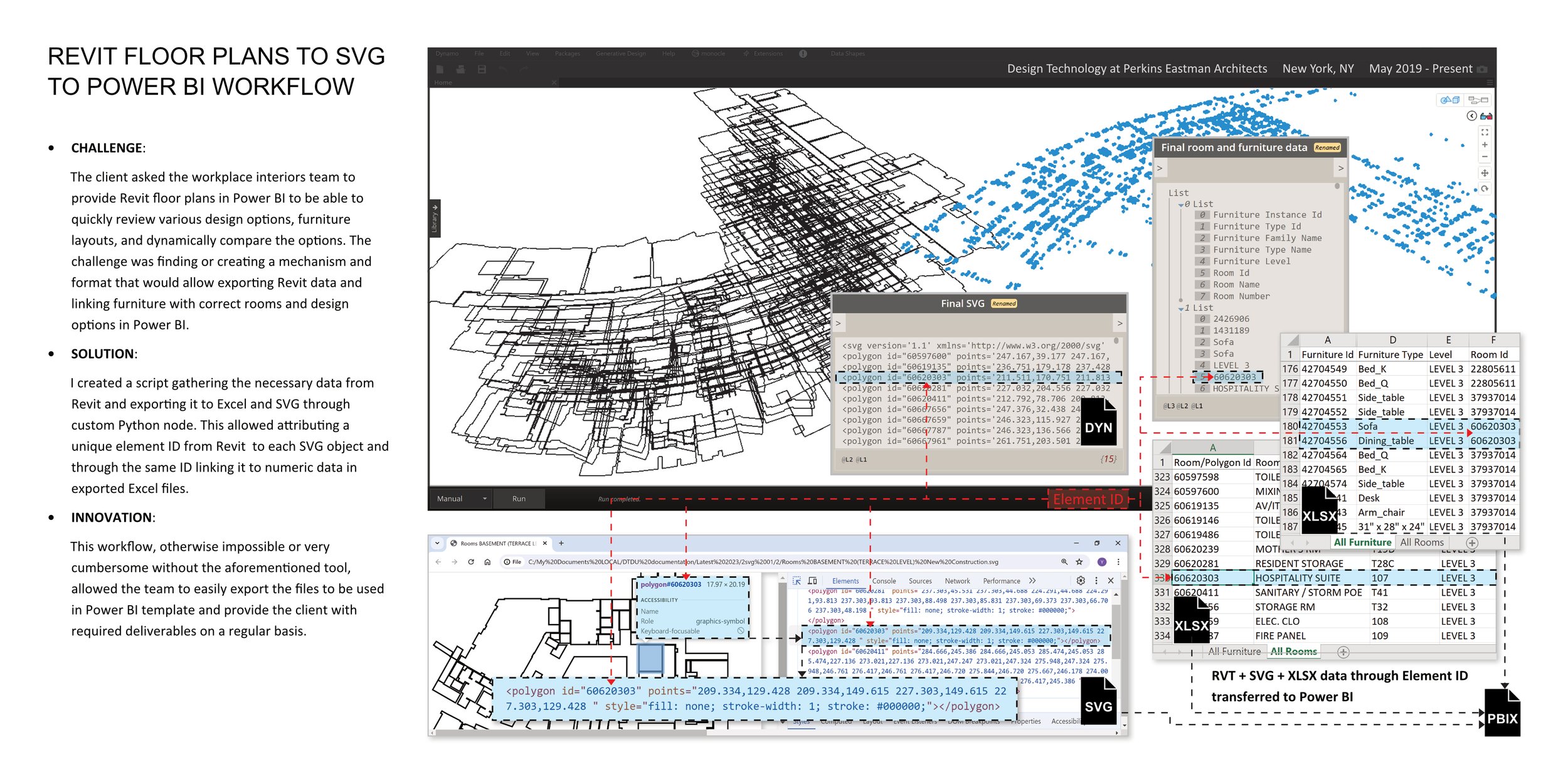Save the graph with the Dynamo toolbar icon
The width and height of the screenshot is (1568, 784).
(x=482, y=69)
